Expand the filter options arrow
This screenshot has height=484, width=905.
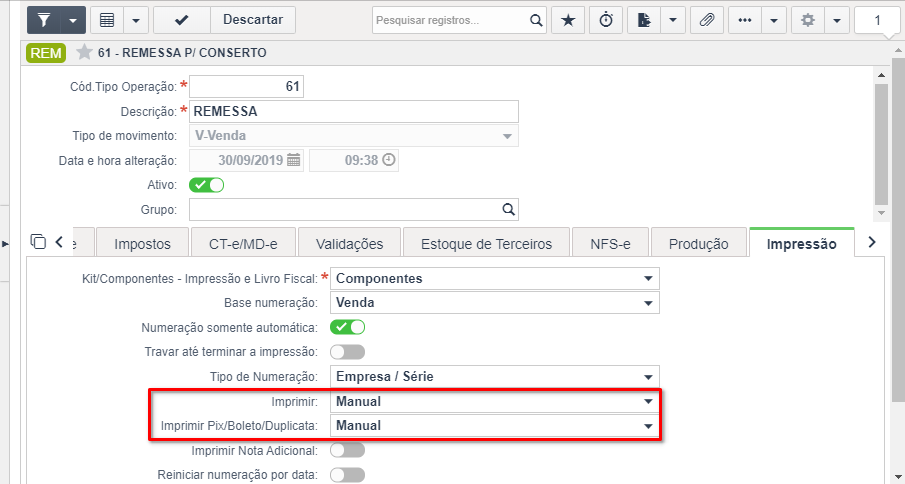pos(73,20)
